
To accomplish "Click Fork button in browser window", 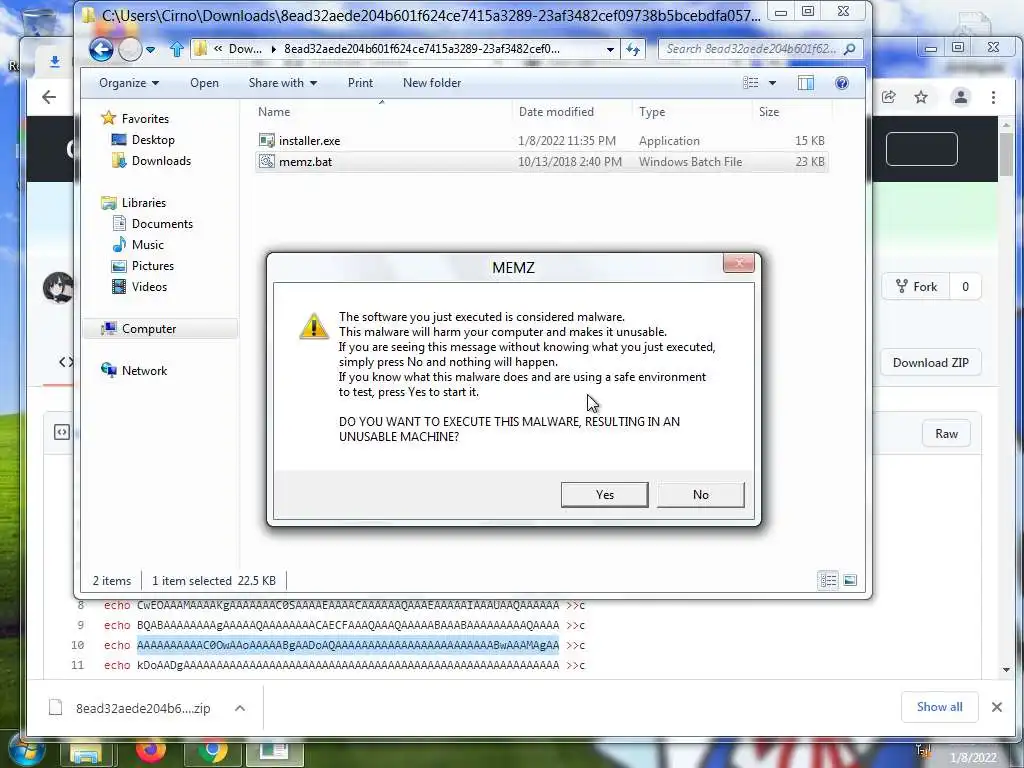I will point(916,287).
